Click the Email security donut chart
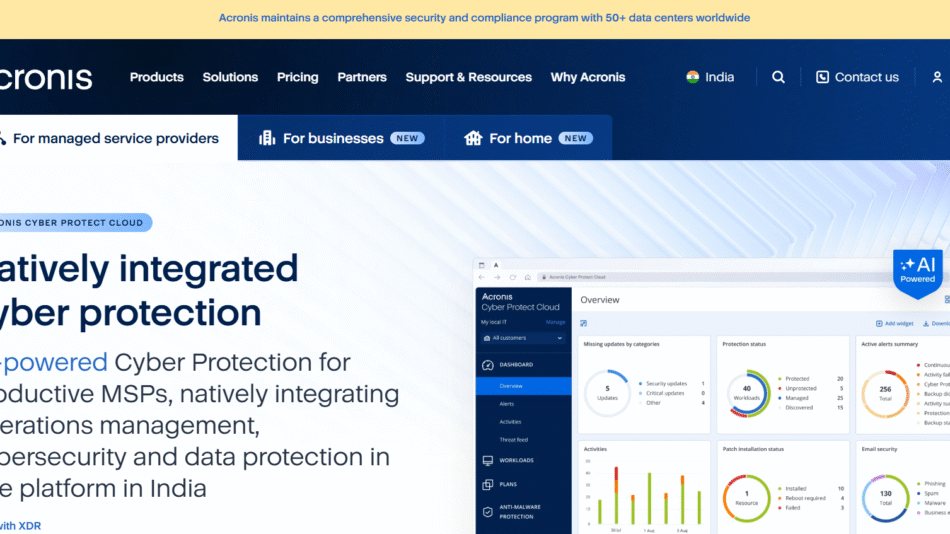This screenshot has height=534, width=950. (885, 498)
